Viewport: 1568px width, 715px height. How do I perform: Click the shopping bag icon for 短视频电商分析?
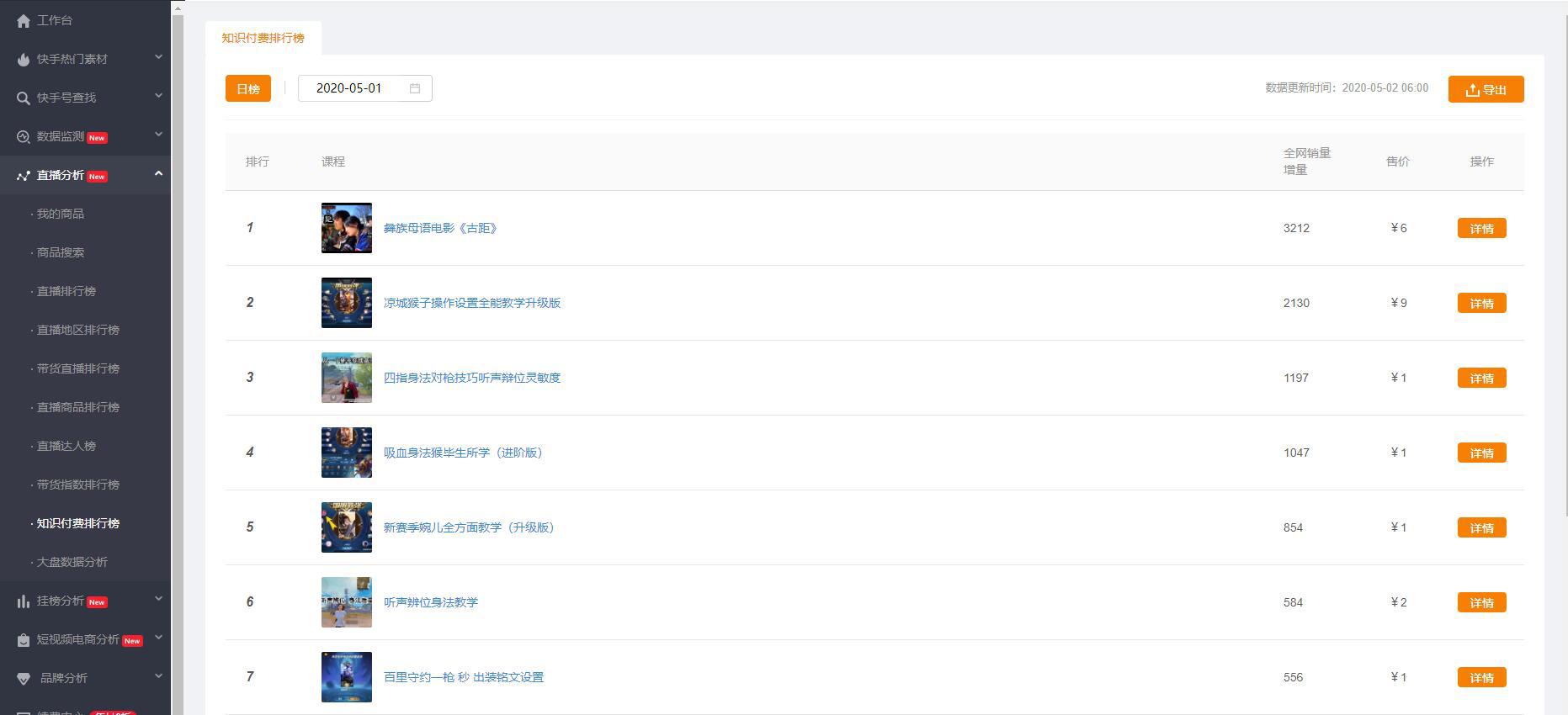(23, 640)
